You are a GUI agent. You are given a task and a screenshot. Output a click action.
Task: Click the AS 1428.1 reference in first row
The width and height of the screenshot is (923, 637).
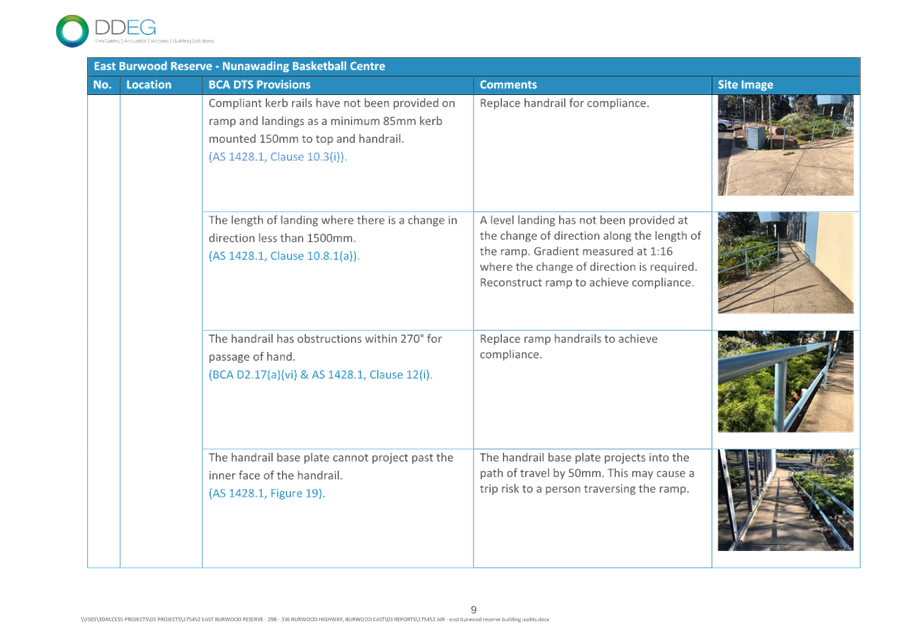point(278,157)
